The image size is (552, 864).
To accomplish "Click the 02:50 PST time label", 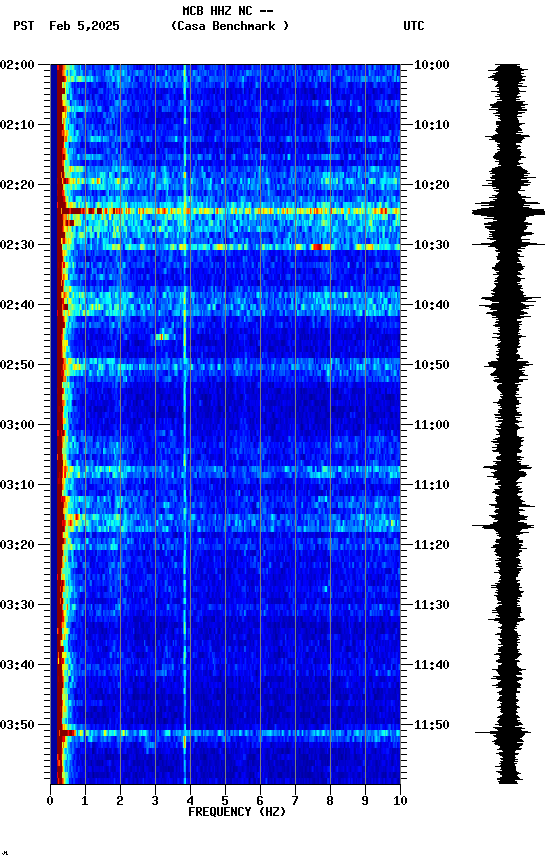I will click(18, 365).
